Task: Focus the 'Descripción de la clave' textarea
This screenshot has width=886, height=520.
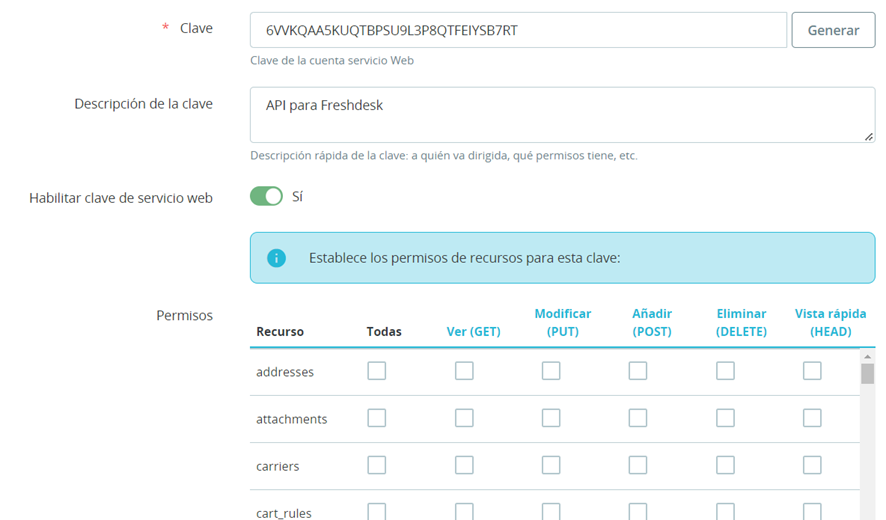Action: tap(562, 115)
